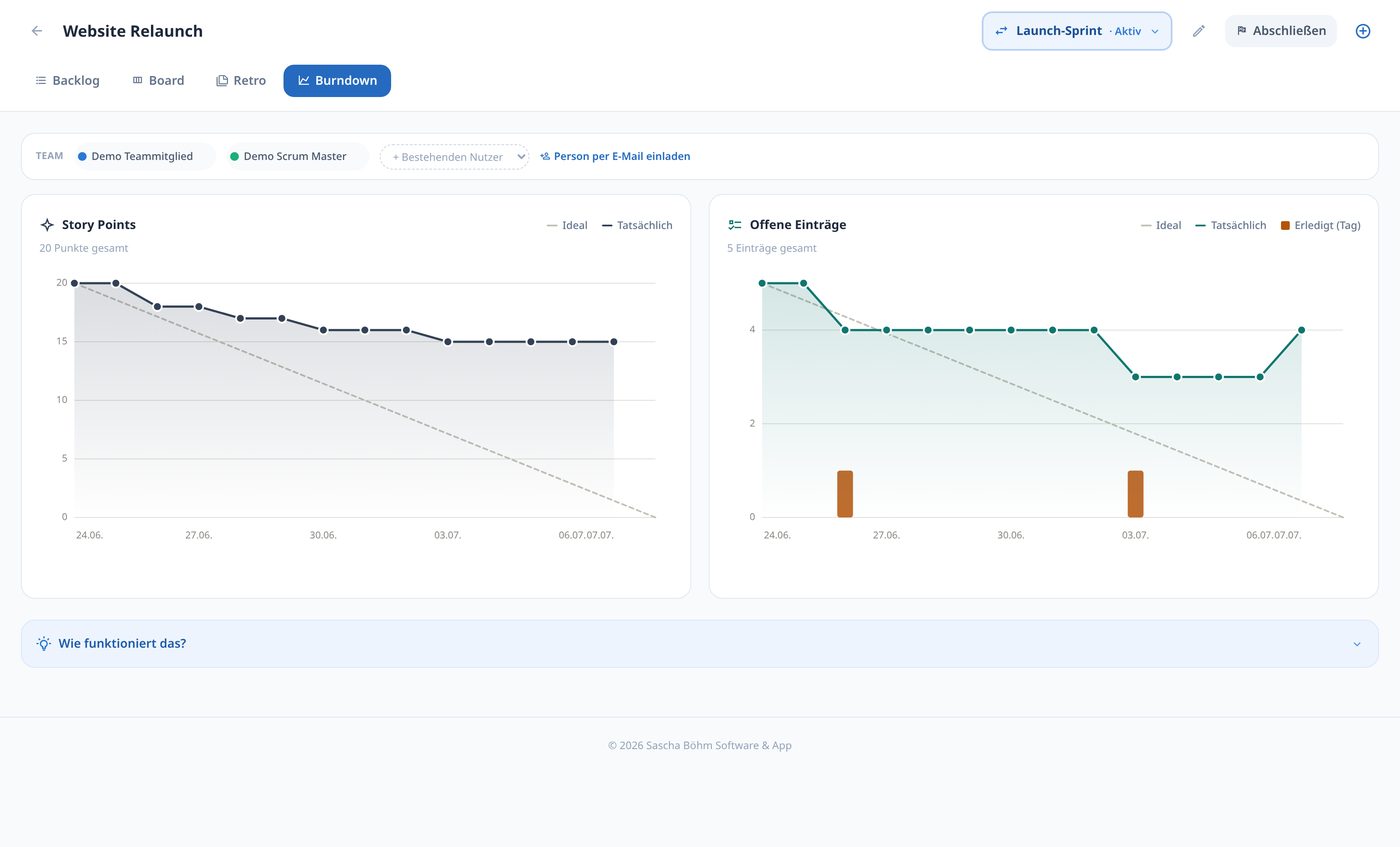Click the Offene Einträge checklist icon
1400x847 pixels.
(735, 225)
